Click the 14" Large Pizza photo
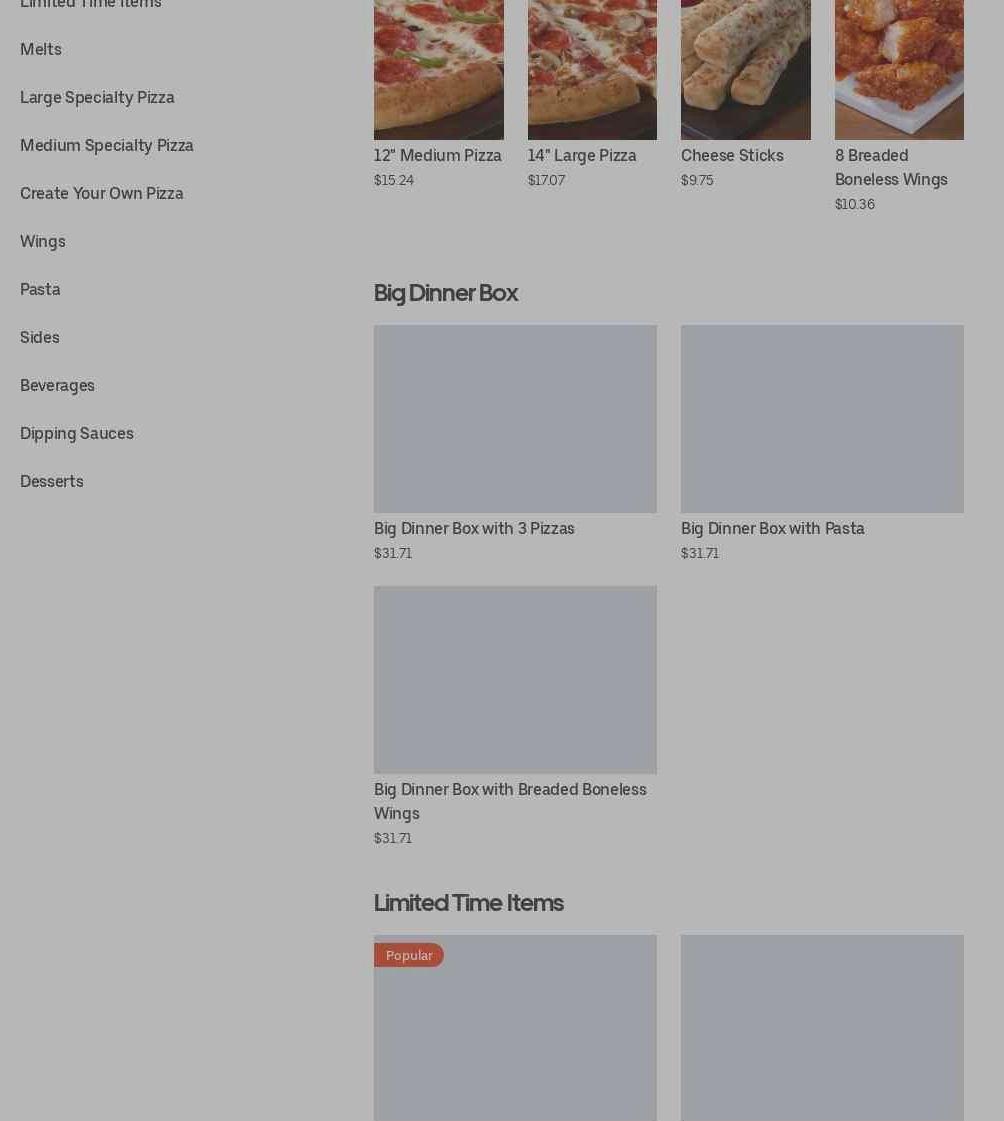This screenshot has height=1121, width=1004. (592, 69)
